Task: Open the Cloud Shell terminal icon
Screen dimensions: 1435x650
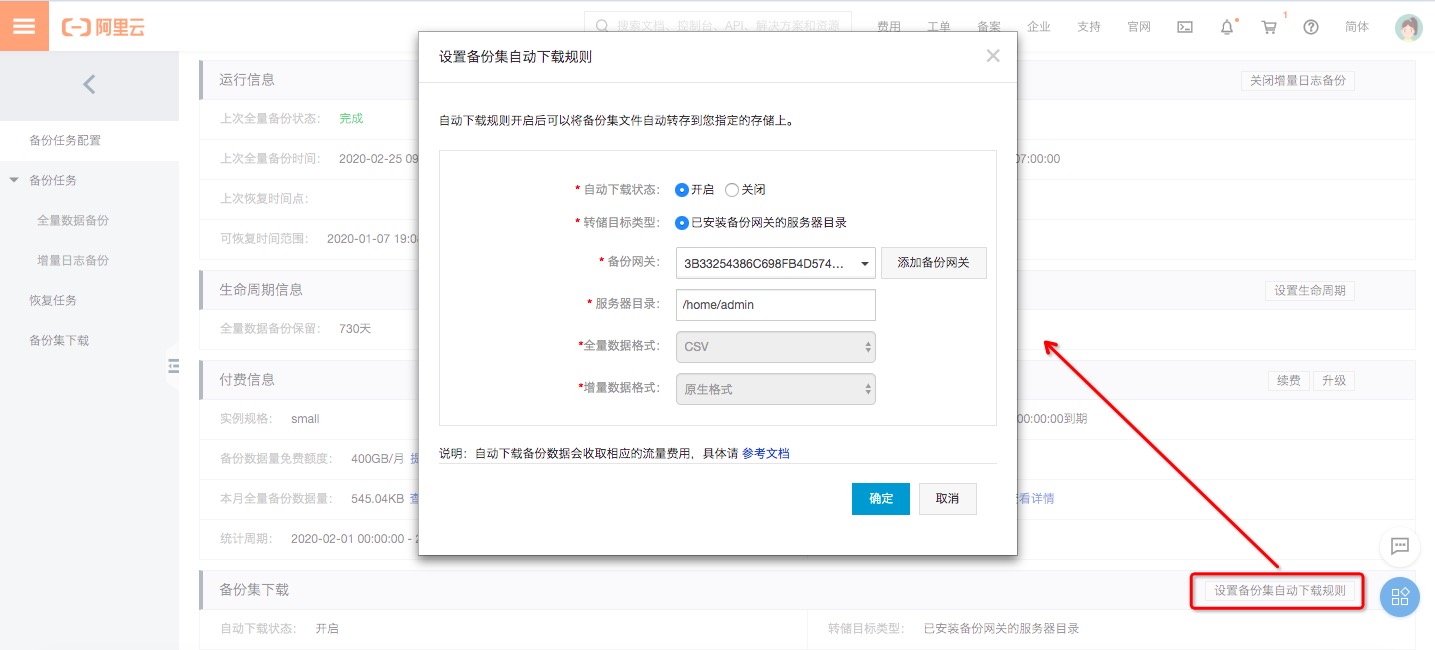Action: pos(1185,27)
